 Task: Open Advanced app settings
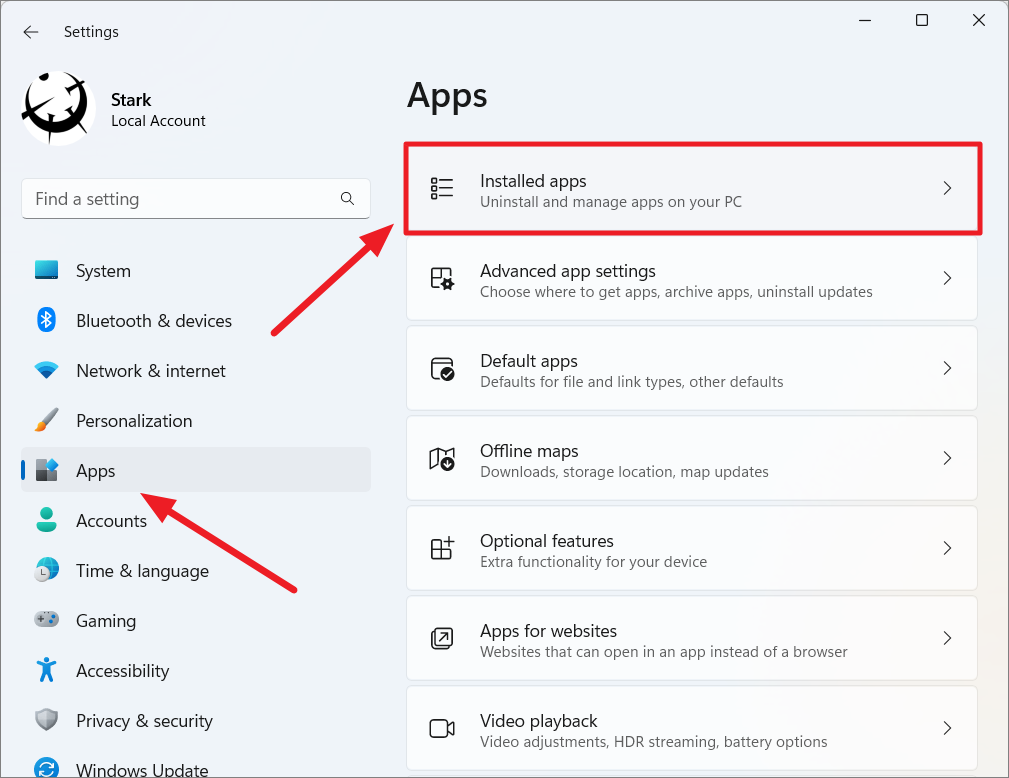(x=692, y=278)
